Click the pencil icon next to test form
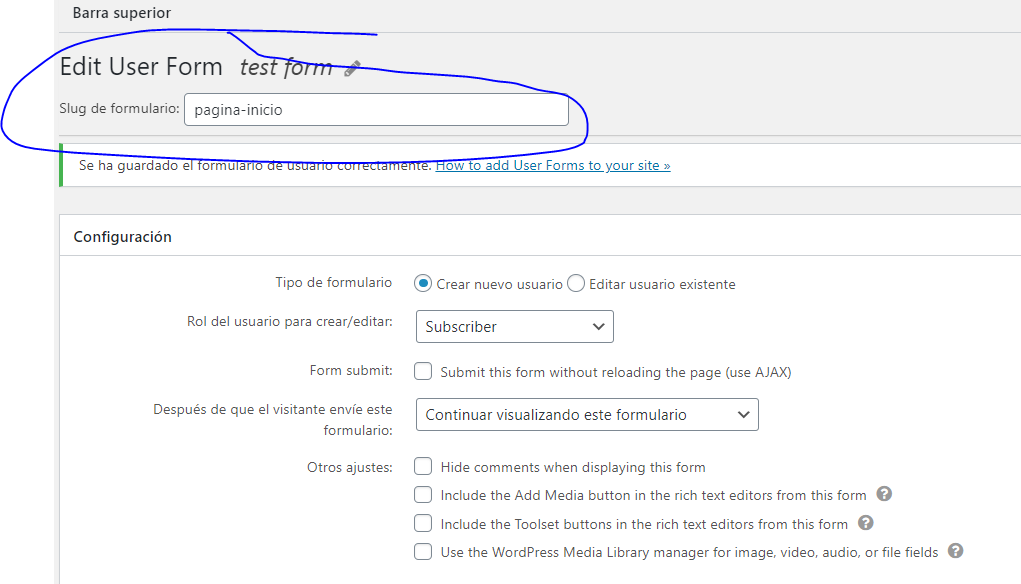This screenshot has height=584, width=1021. (352, 68)
